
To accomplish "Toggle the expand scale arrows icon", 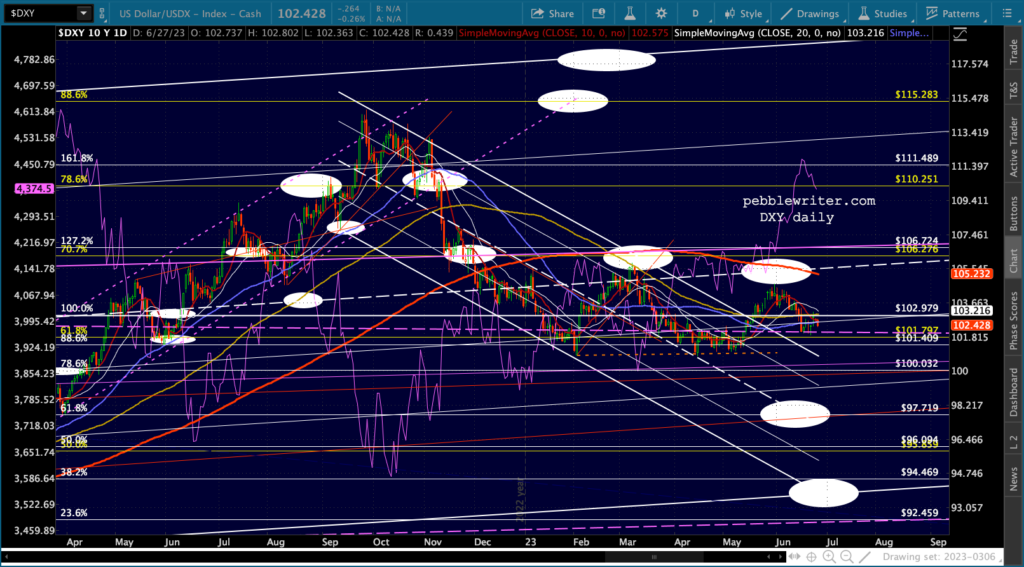I will point(794,557).
